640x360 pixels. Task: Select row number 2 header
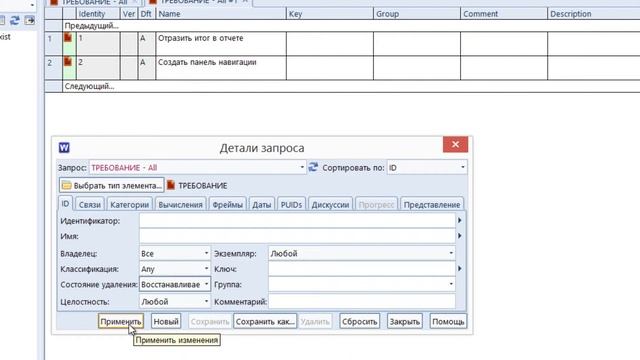[x=53, y=68]
